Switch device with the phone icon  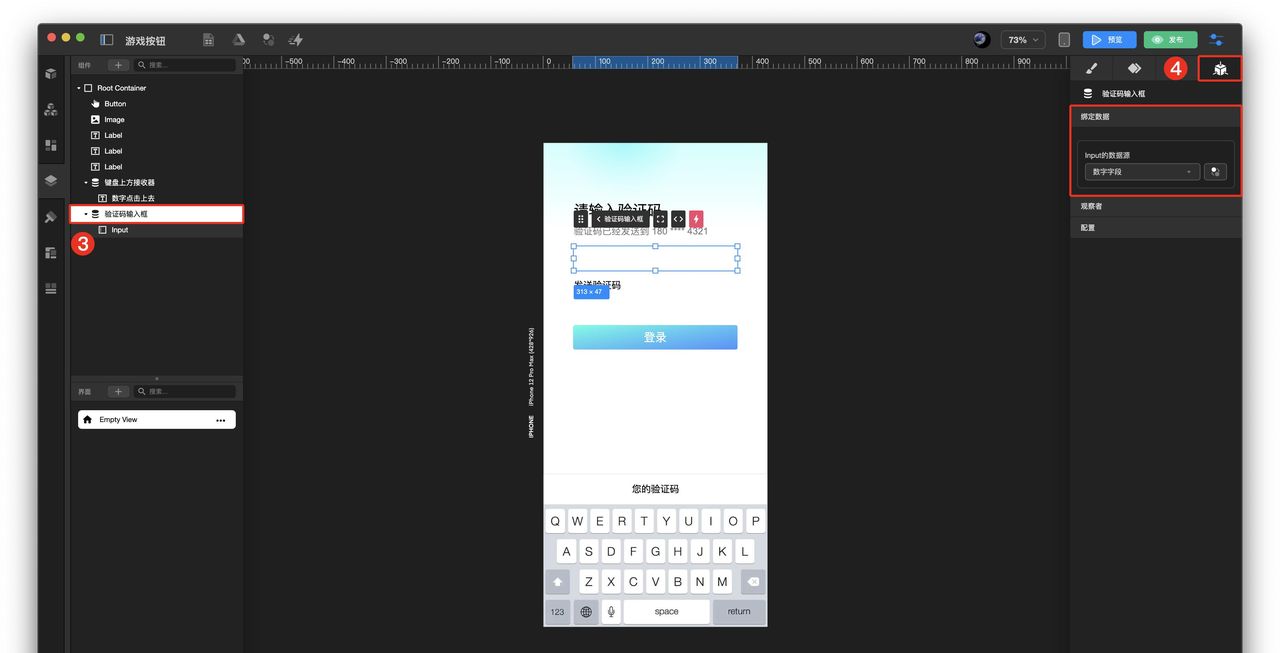[1064, 40]
